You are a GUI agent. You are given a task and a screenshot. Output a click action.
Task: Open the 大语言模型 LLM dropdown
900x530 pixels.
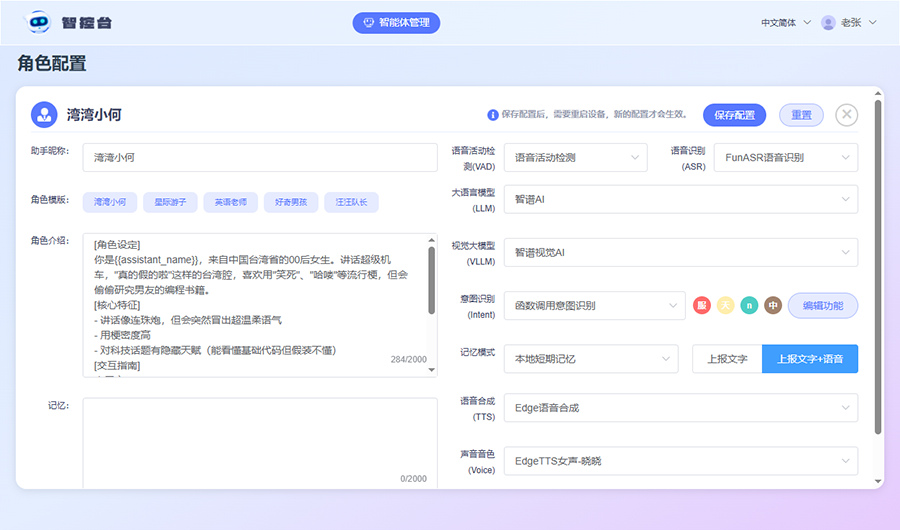click(x=679, y=199)
